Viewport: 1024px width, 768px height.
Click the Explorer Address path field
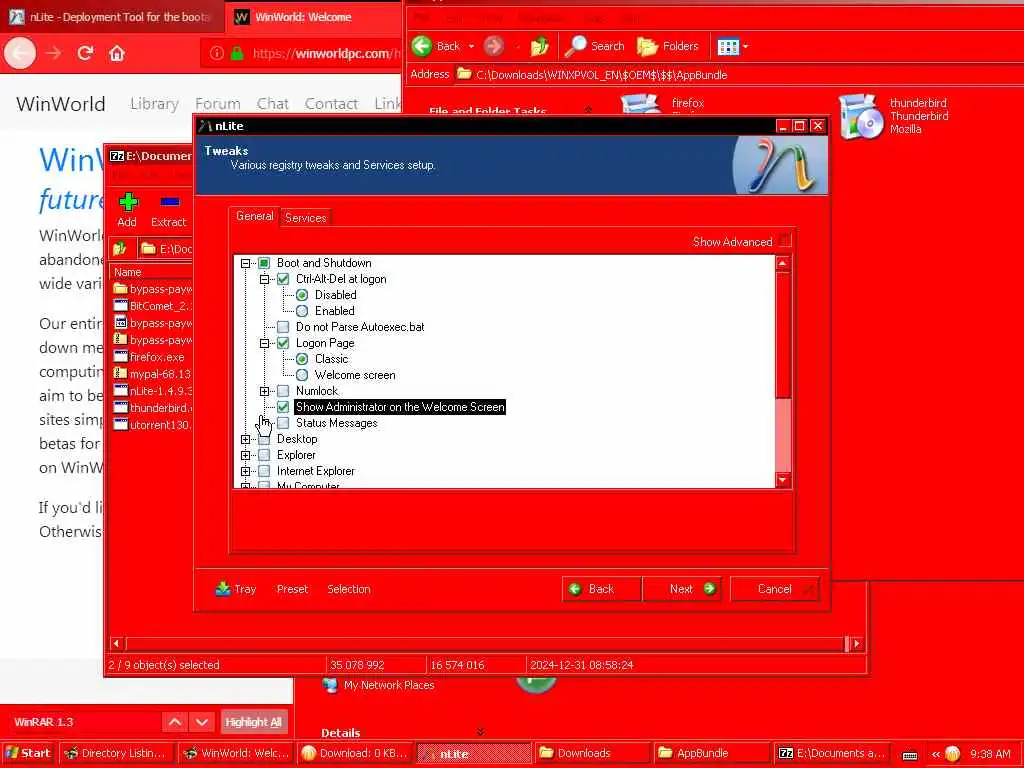739,74
